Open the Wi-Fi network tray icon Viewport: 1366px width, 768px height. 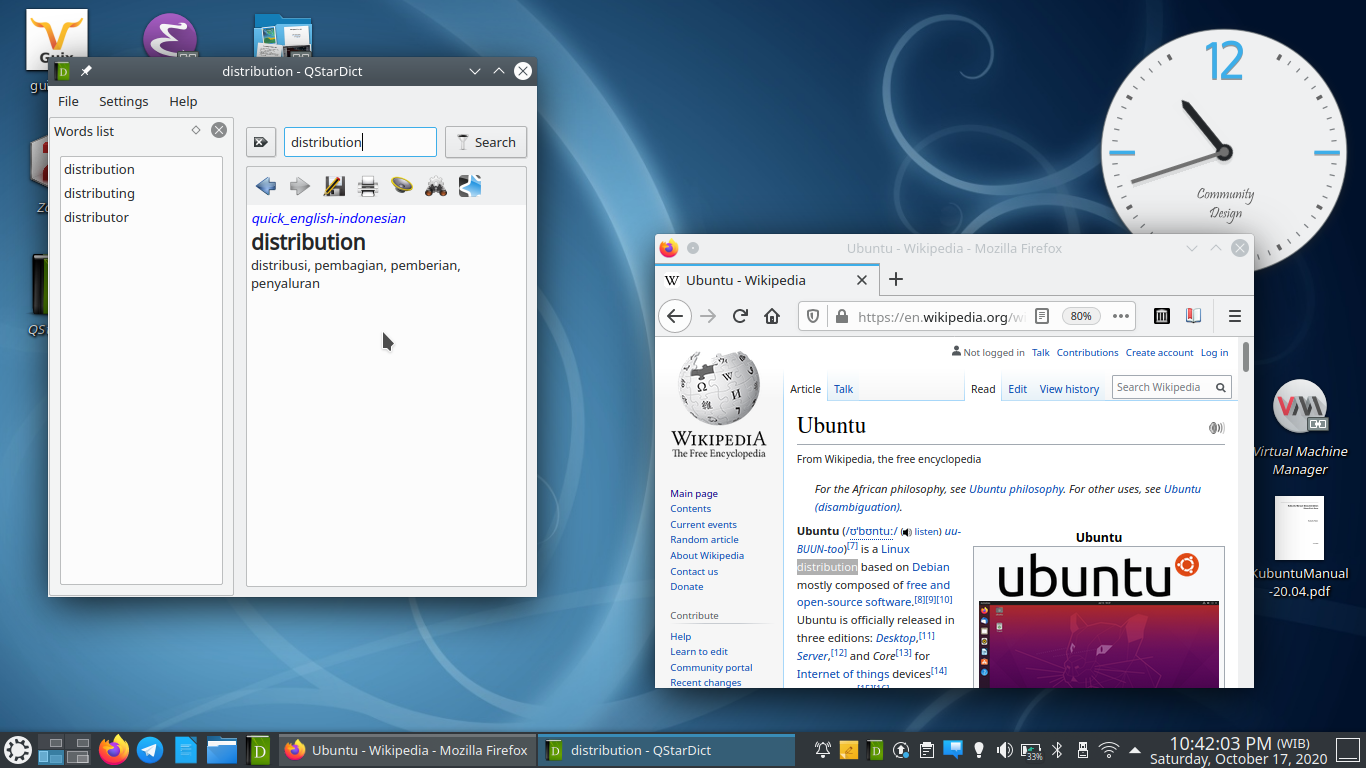[x=1109, y=749]
